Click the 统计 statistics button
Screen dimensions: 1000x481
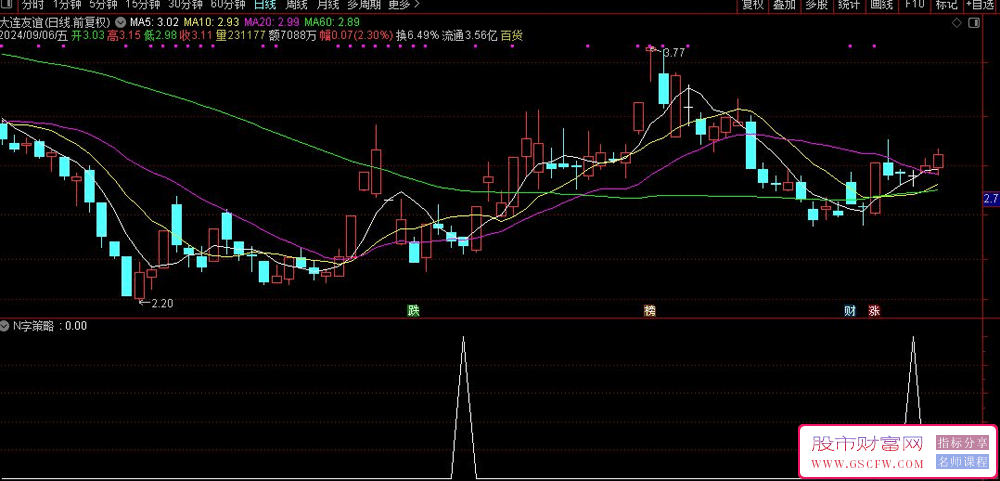pos(848,4)
